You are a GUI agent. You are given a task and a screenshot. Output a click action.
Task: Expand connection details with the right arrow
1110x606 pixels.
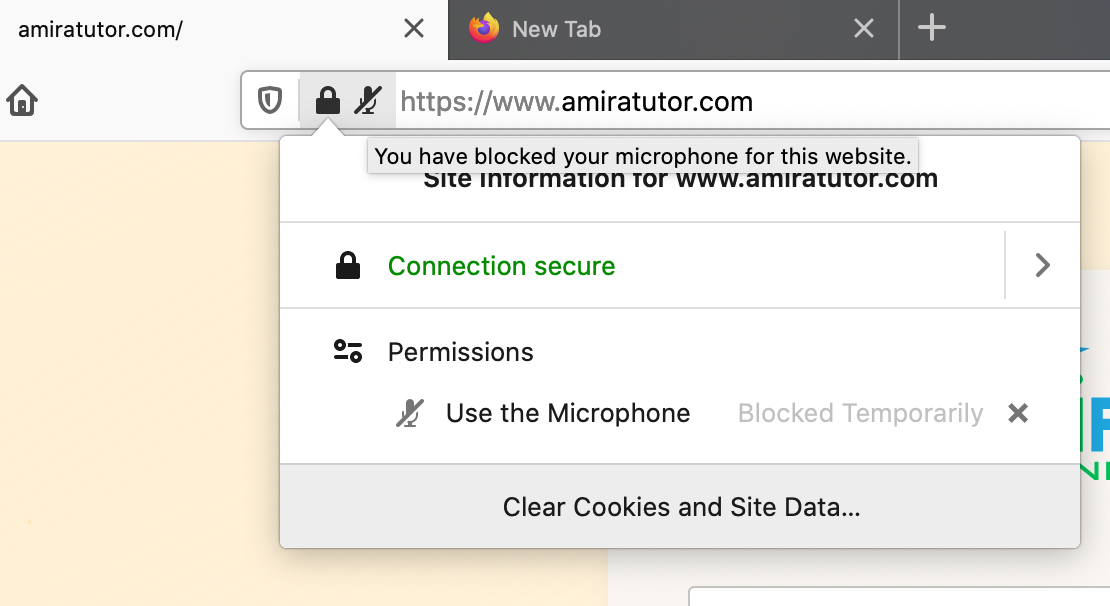[x=1042, y=265]
